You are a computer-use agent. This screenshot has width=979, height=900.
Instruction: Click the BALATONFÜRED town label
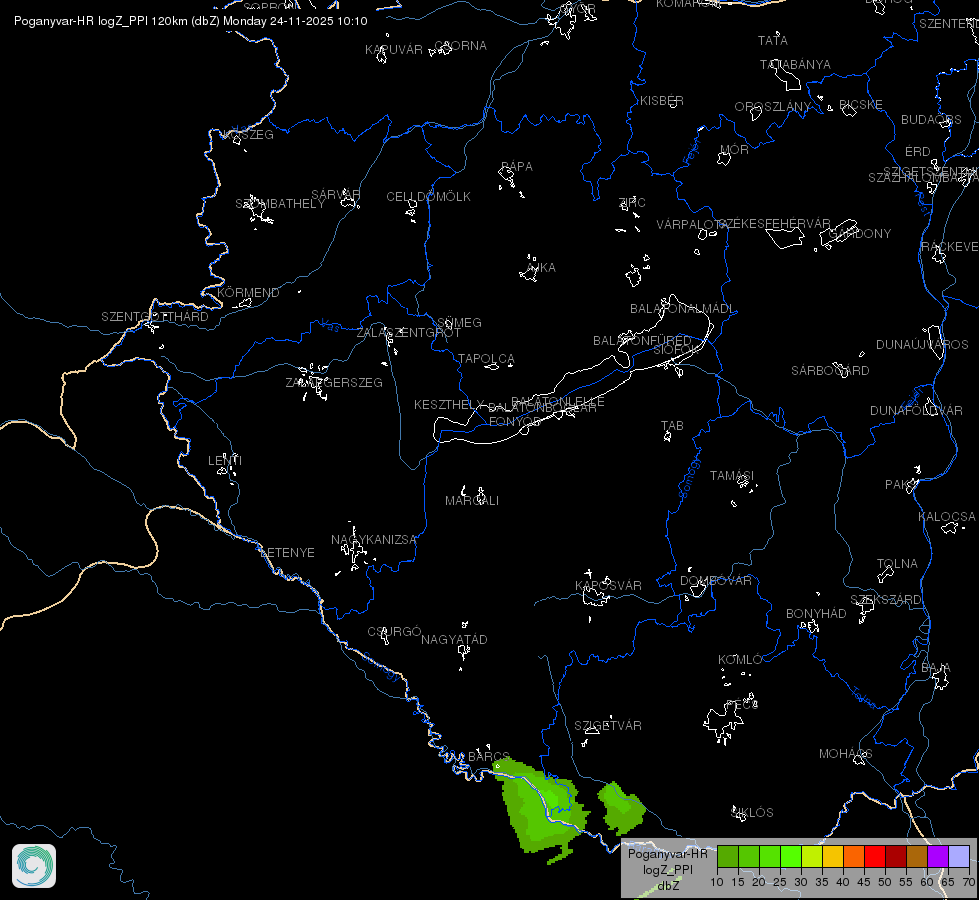pyautogui.click(x=642, y=341)
